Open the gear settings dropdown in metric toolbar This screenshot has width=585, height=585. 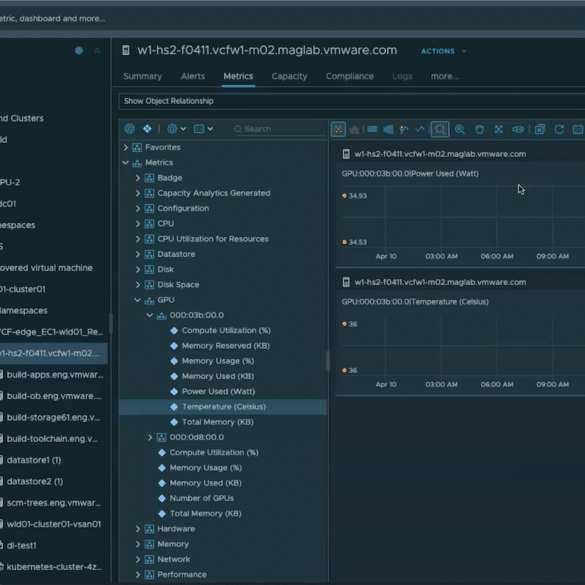click(x=176, y=129)
